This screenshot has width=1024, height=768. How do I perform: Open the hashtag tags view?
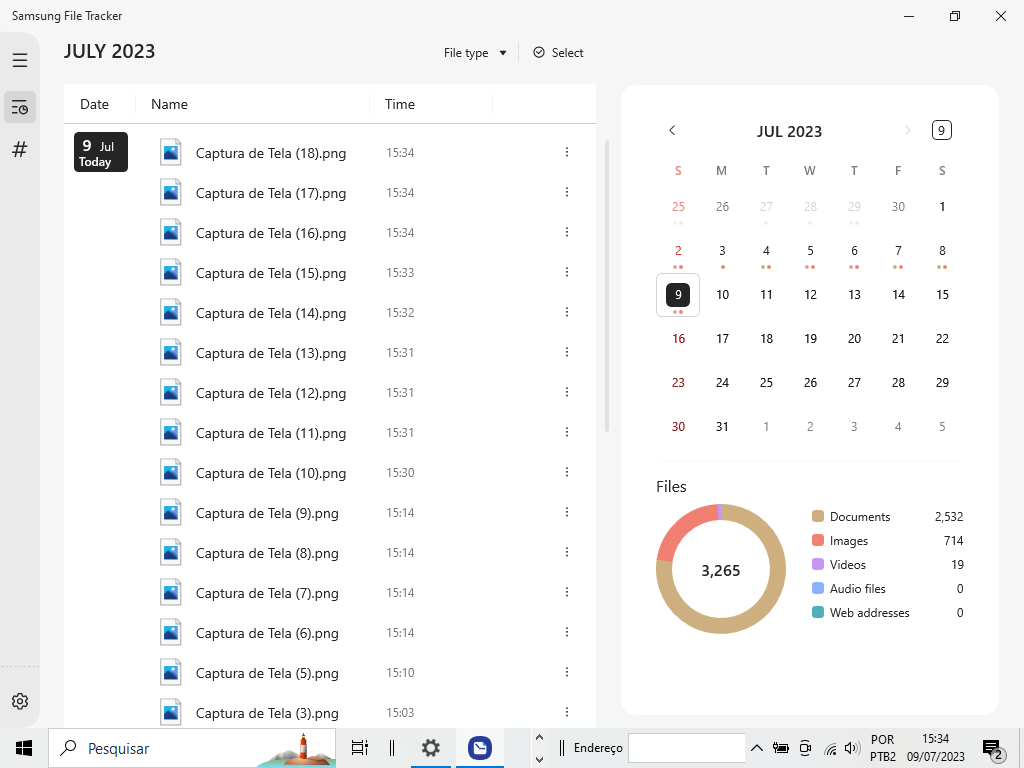(20, 150)
